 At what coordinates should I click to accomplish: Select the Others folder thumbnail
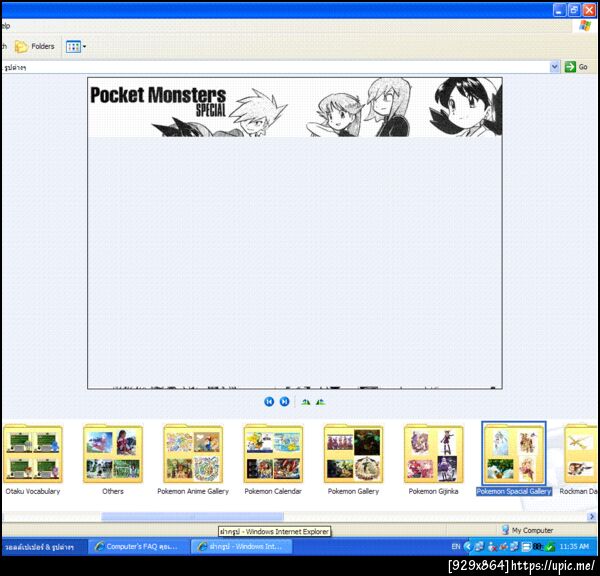(x=113, y=454)
